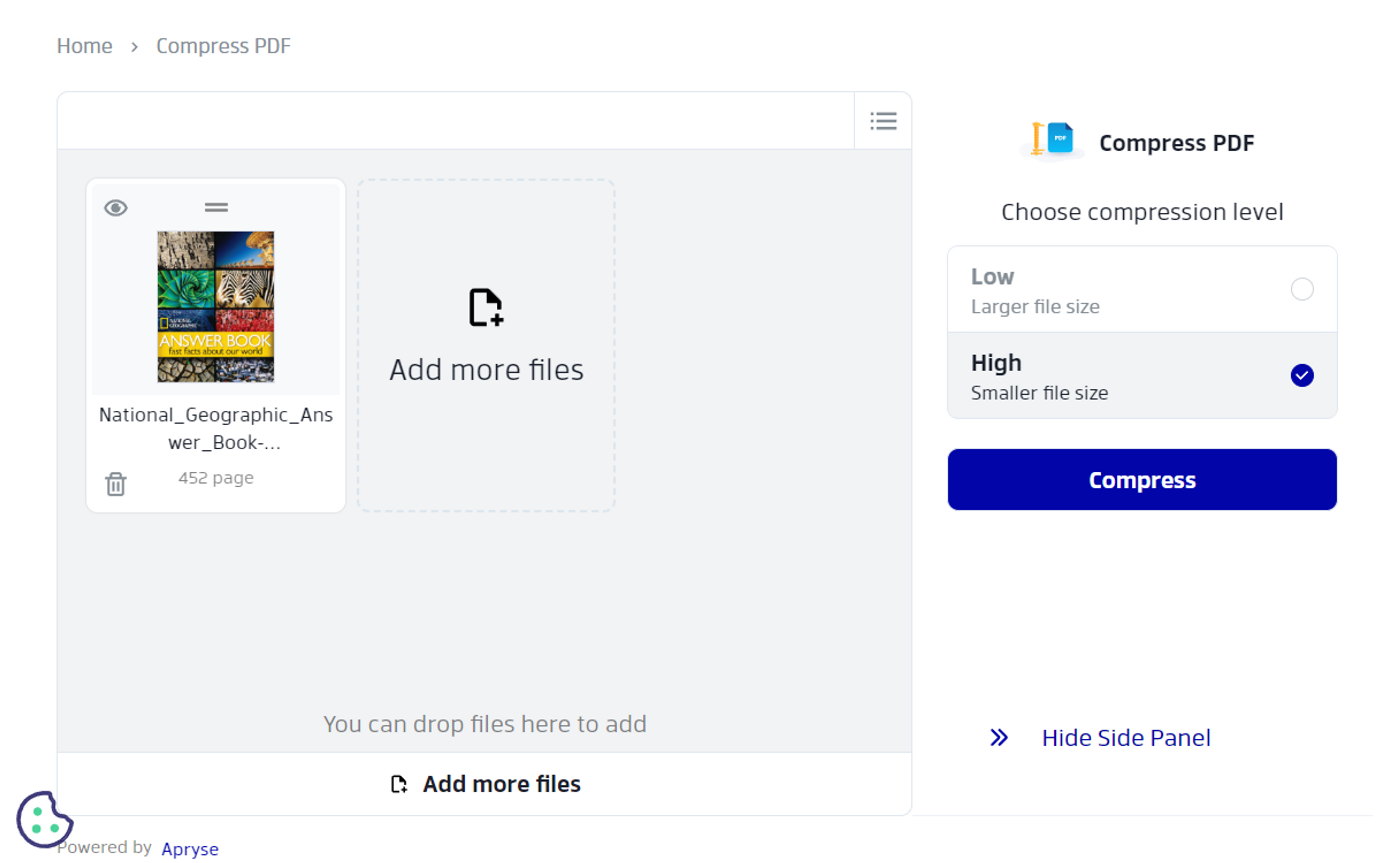Click the Answer Book cover thumbnail

click(x=215, y=306)
